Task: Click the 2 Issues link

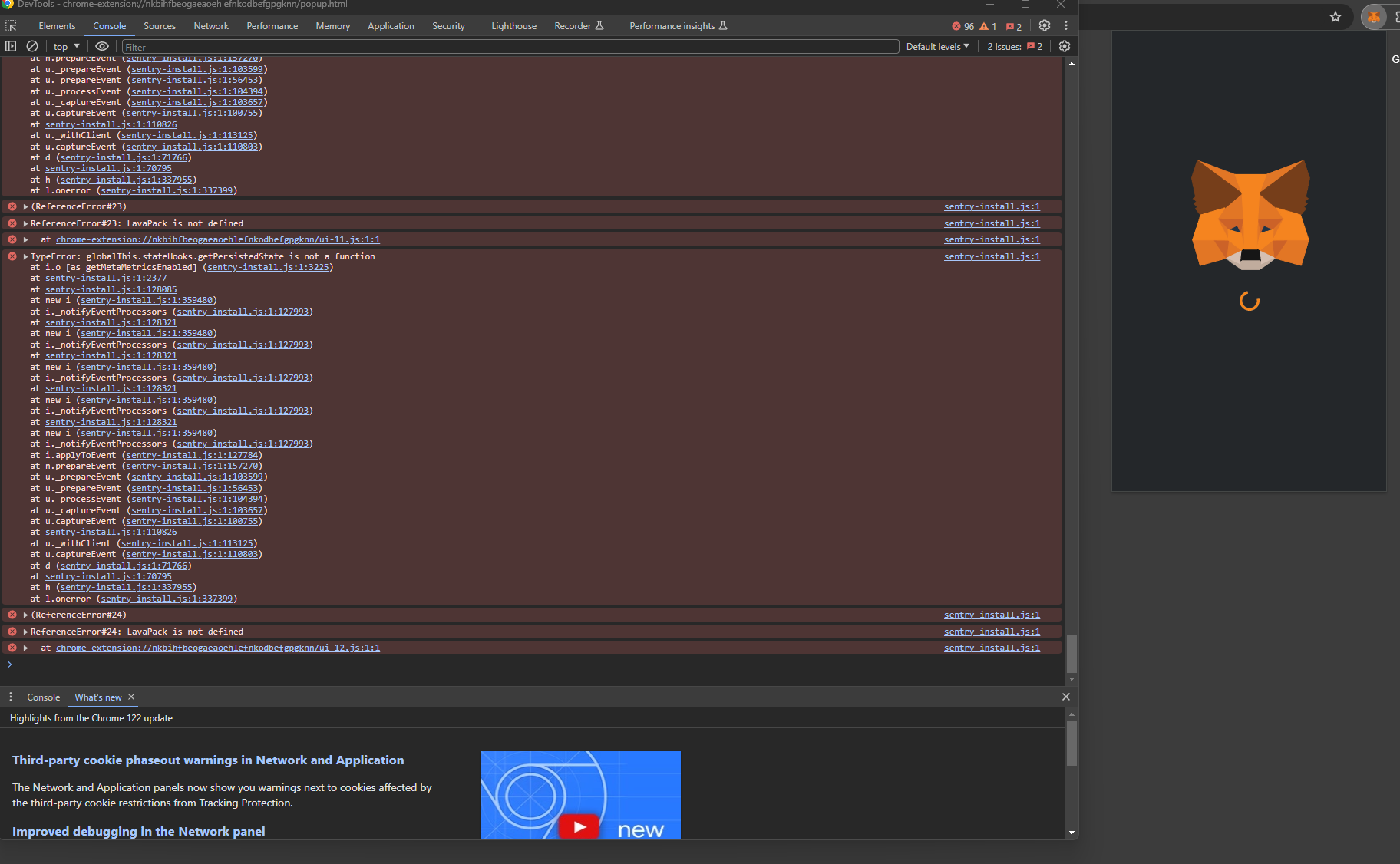Action: (1010, 46)
